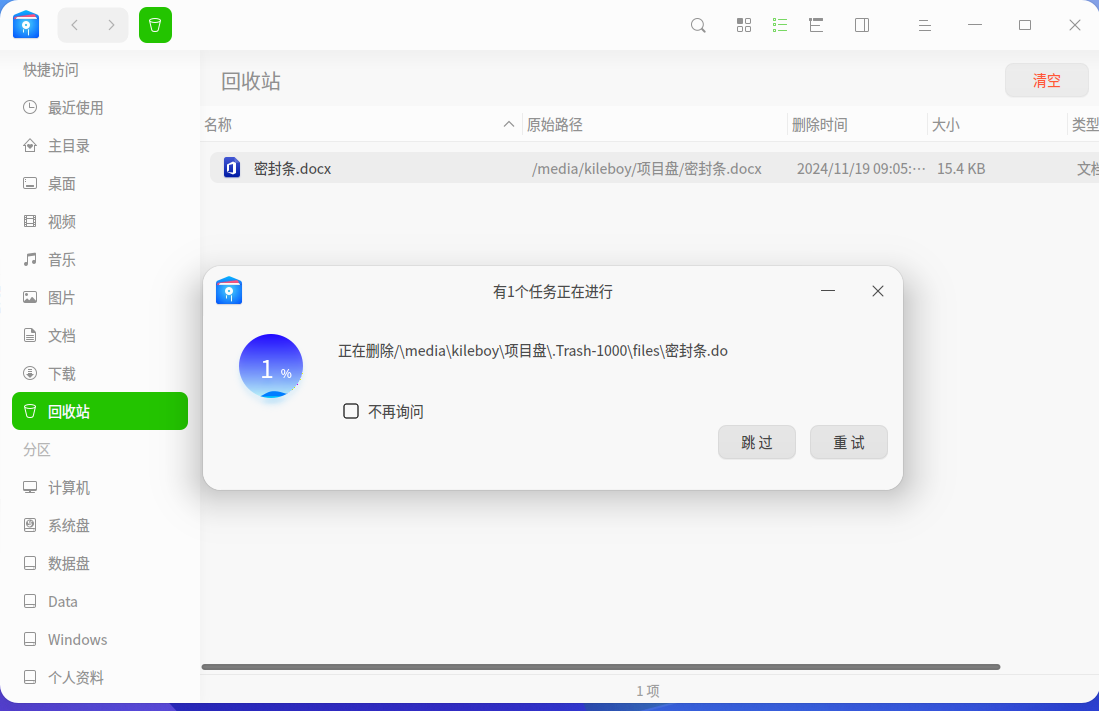Viewport: 1099px width, 711px height.
Task: Minimize the file manager window
Action: 975,25
